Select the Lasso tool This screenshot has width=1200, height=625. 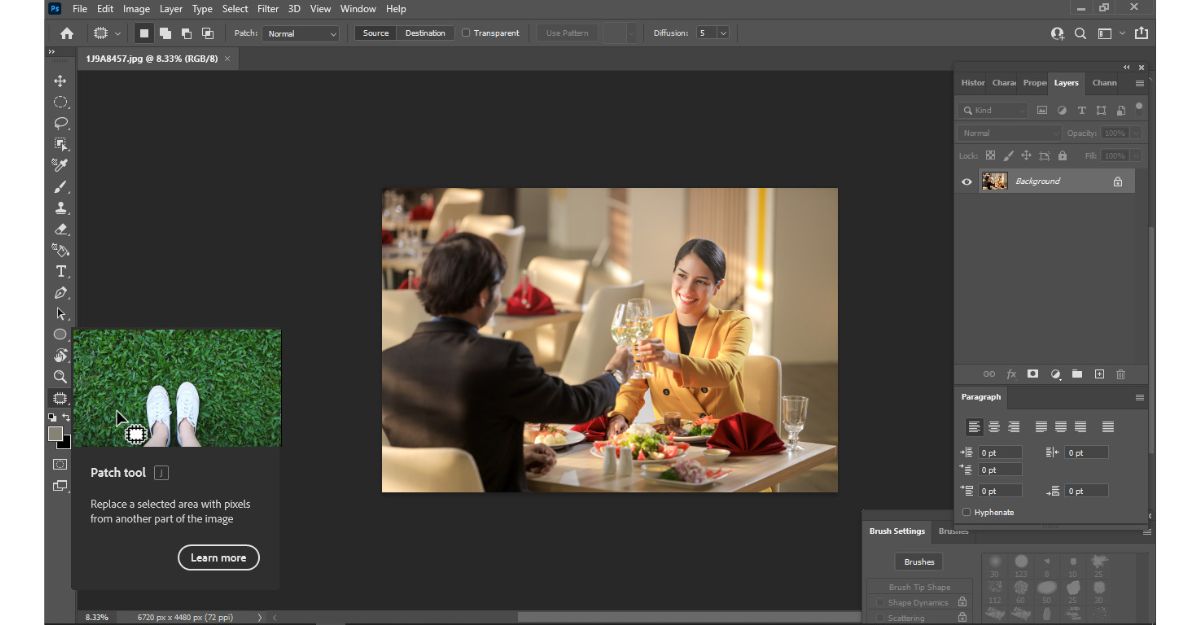pos(60,123)
